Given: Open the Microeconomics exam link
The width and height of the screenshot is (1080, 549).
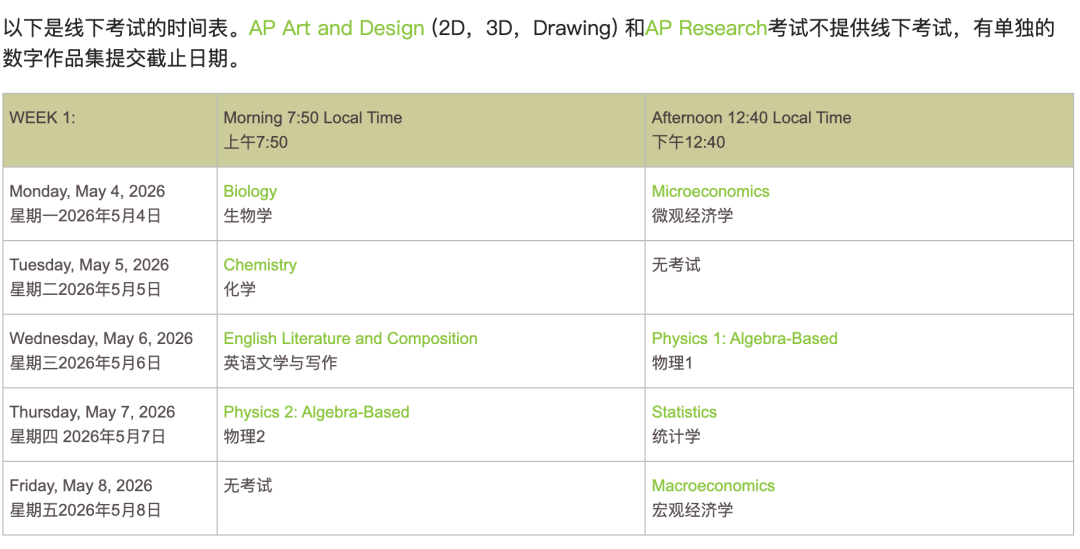Looking at the screenshot, I should [x=710, y=191].
